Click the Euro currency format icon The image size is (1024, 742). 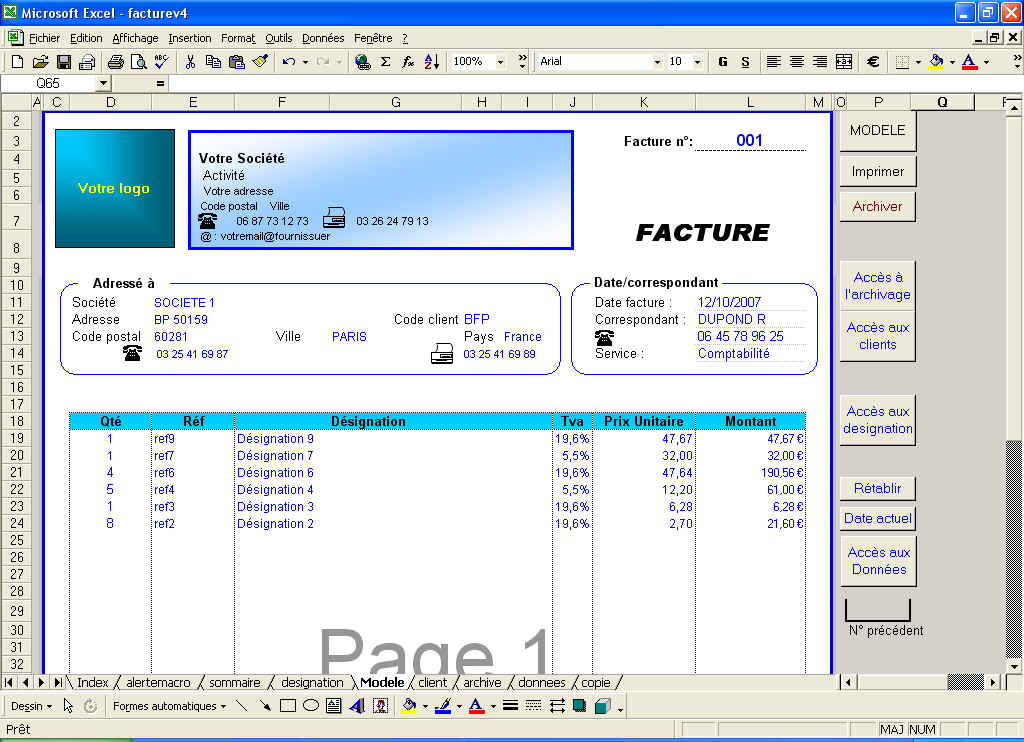click(872, 62)
